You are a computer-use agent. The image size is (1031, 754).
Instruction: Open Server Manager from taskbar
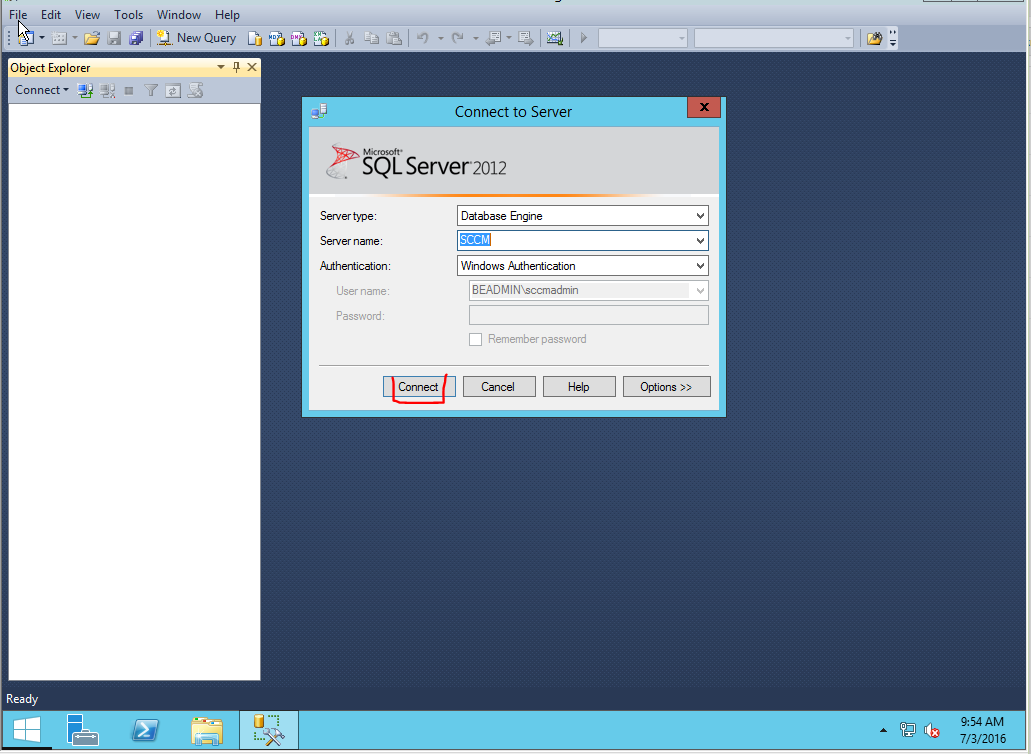coord(82,730)
